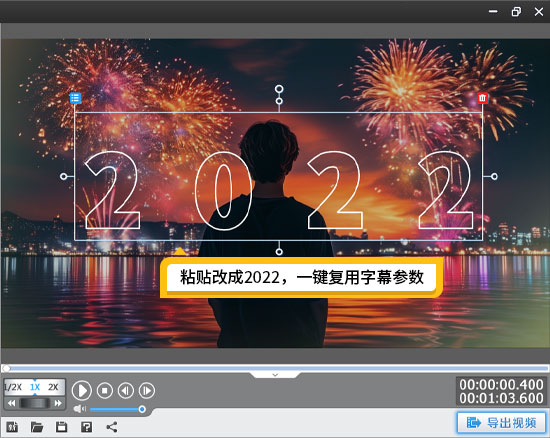This screenshot has height=438, width=550.
Task: Click the fast forward double arrow
Action: [58, 403]
